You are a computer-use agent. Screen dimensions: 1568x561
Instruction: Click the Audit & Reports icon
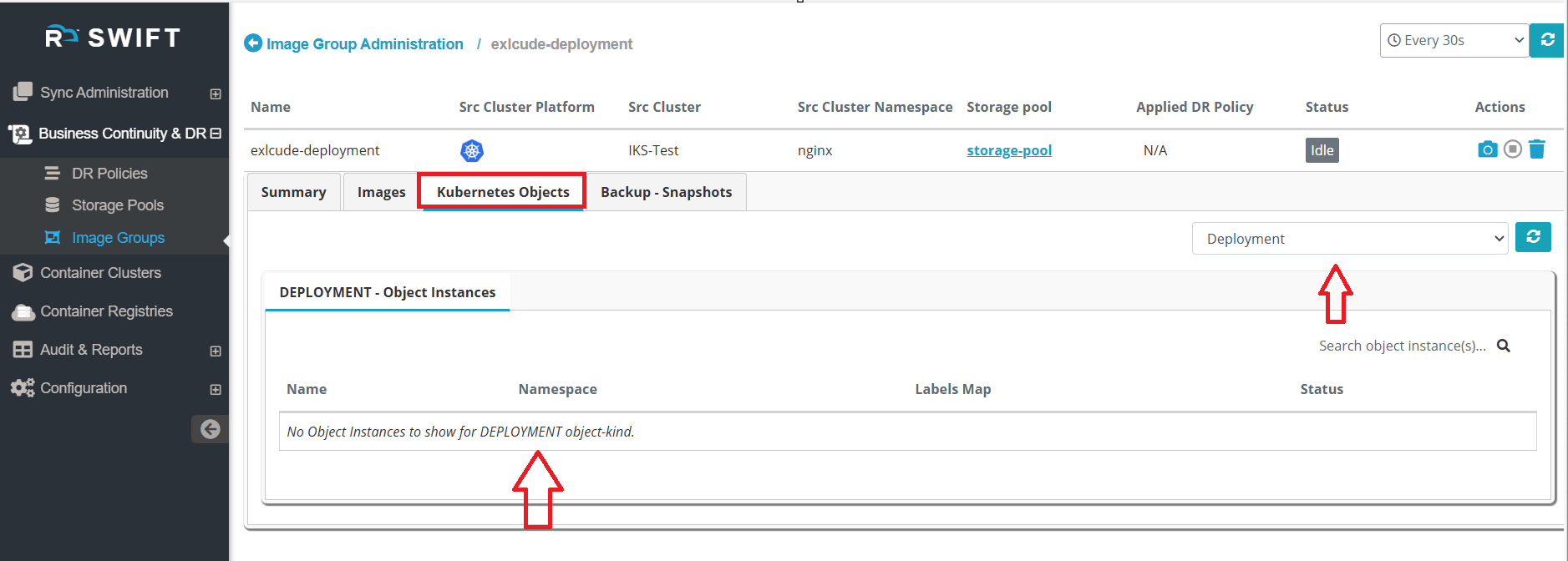[23, 350]
